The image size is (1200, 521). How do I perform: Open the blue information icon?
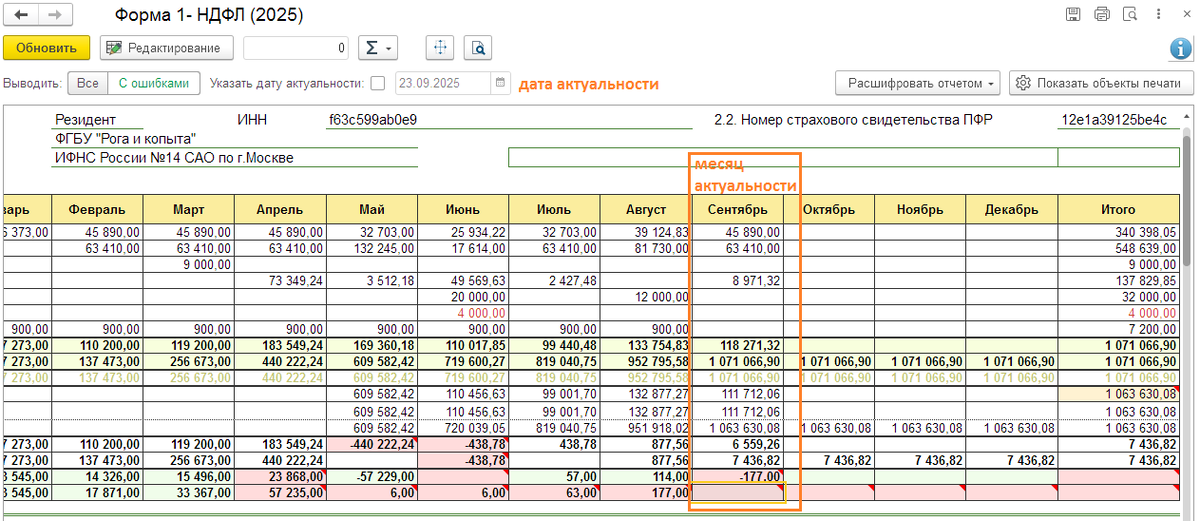pyautogui.click(x=1180, y=48)
